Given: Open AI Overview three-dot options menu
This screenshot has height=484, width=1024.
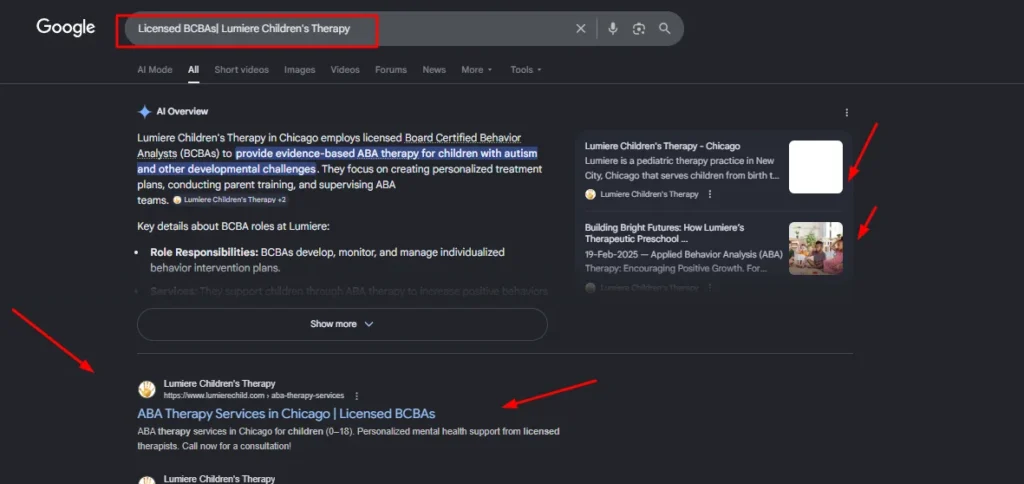Looking at the screenshot, I should coord(847,112).
